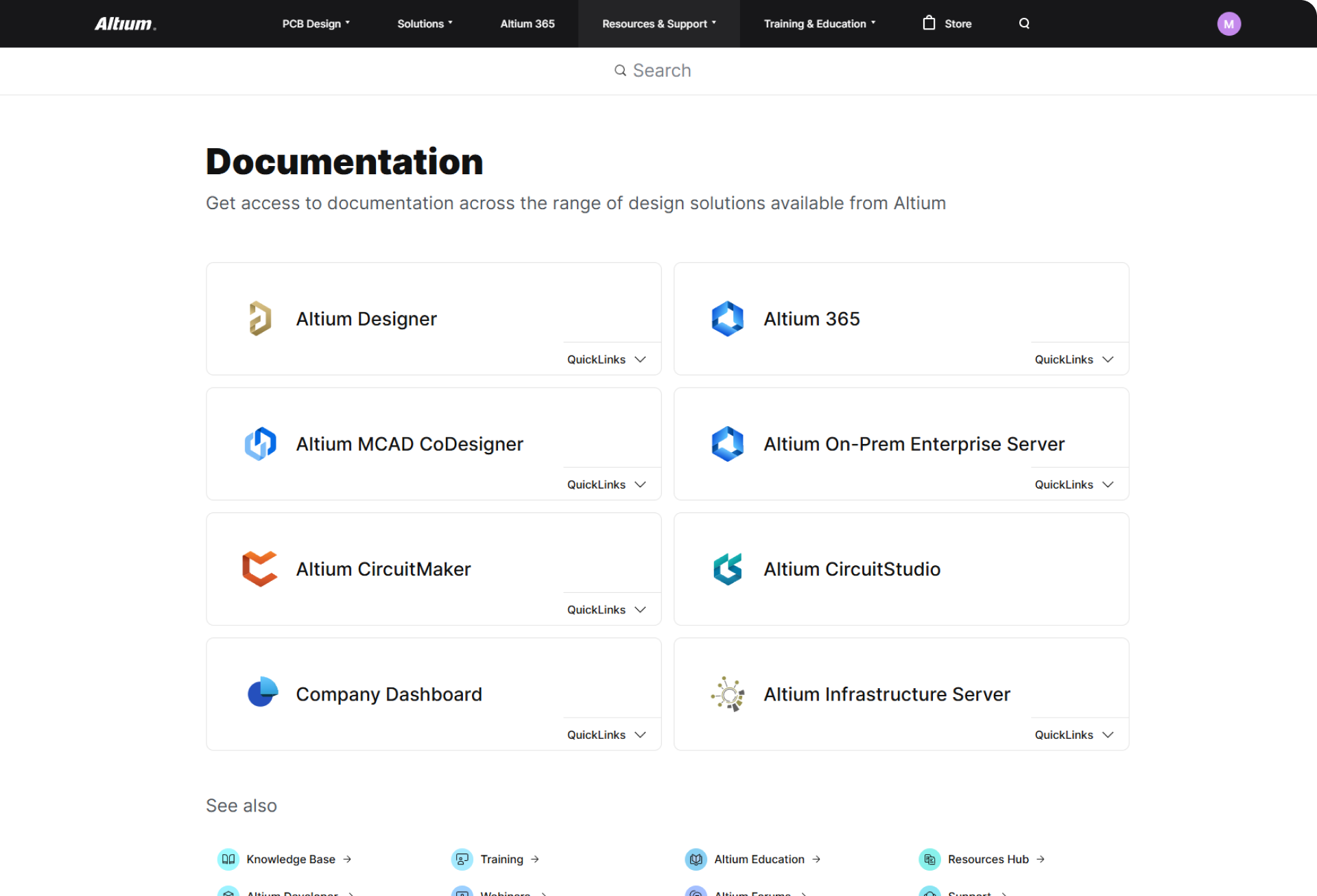Expand QuickLinks under Altium 365
1317x896 pixels.
(1073, 359)
